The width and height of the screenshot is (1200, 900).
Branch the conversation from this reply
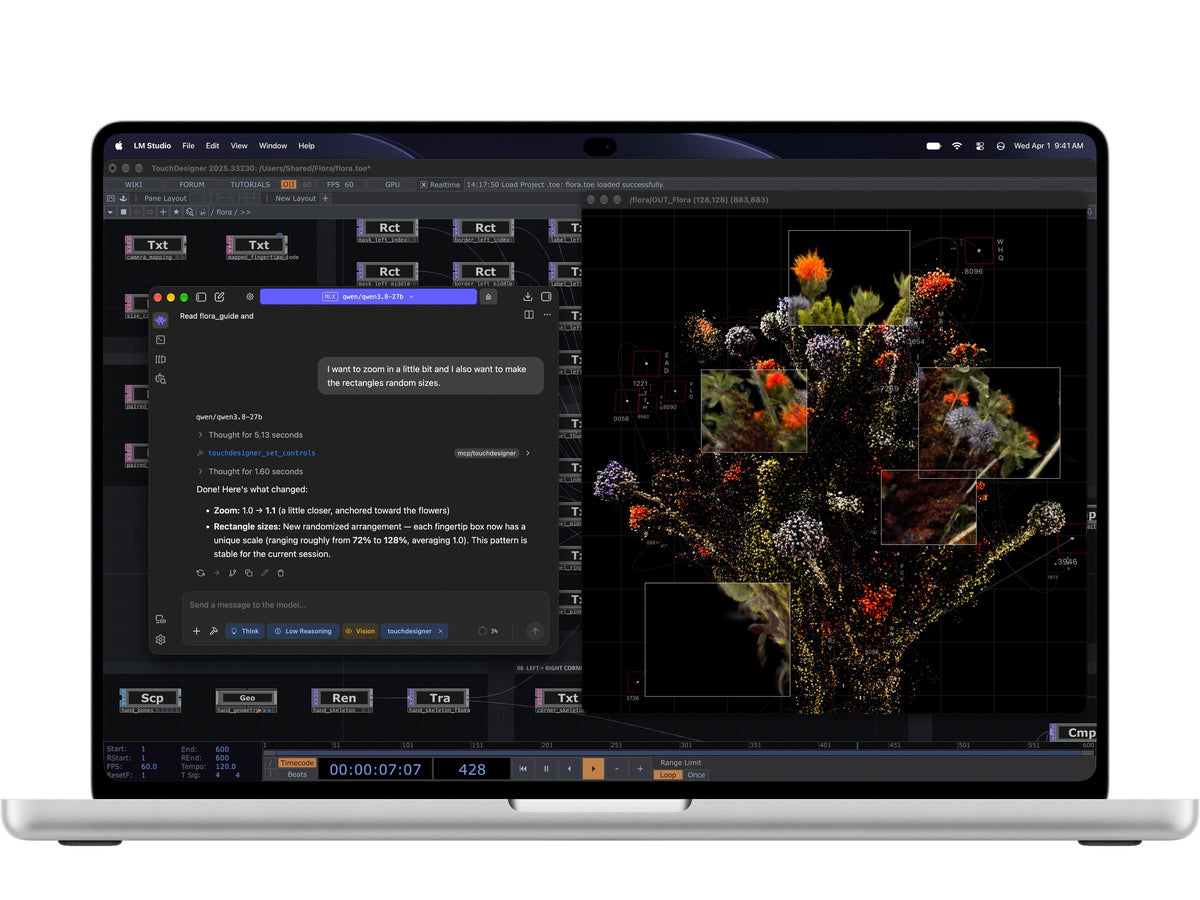(232, 573)
